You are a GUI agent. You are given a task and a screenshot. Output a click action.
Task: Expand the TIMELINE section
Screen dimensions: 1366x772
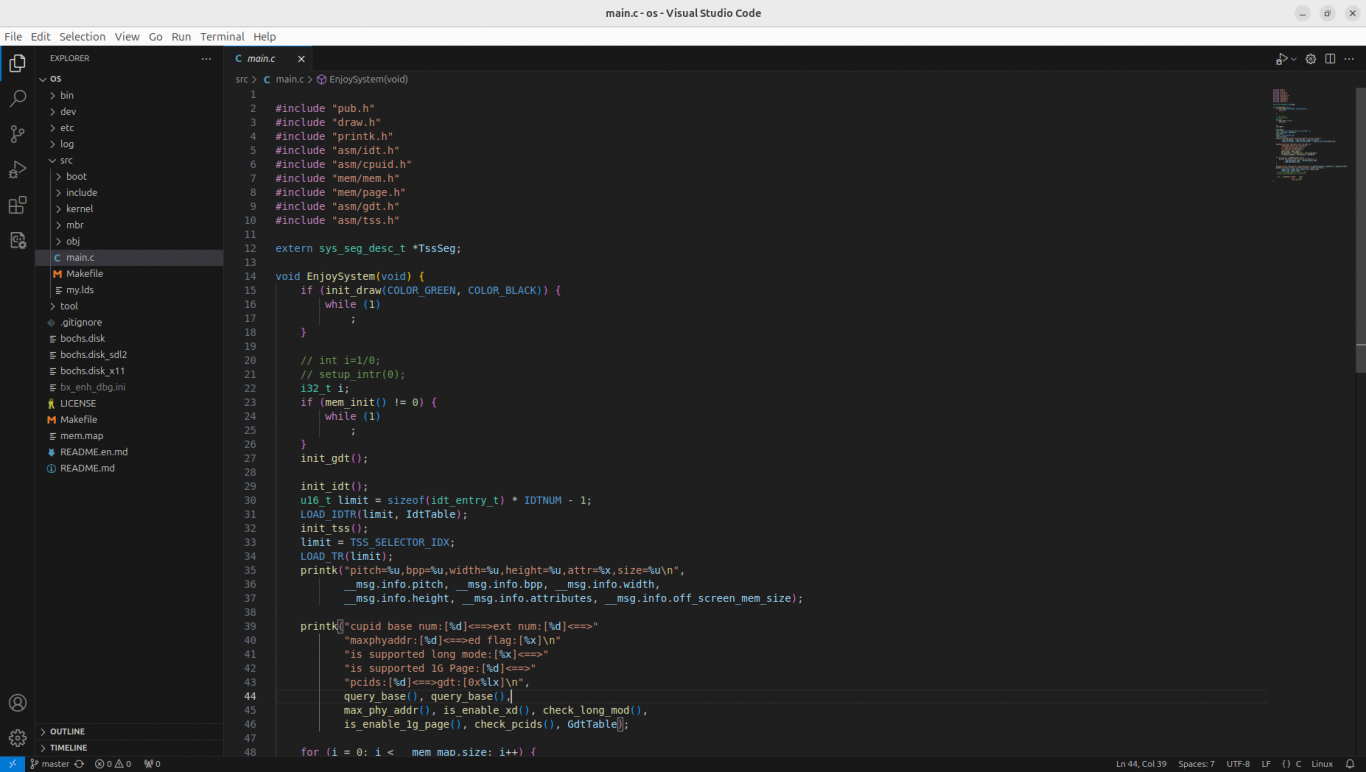[x=129, y=748]
